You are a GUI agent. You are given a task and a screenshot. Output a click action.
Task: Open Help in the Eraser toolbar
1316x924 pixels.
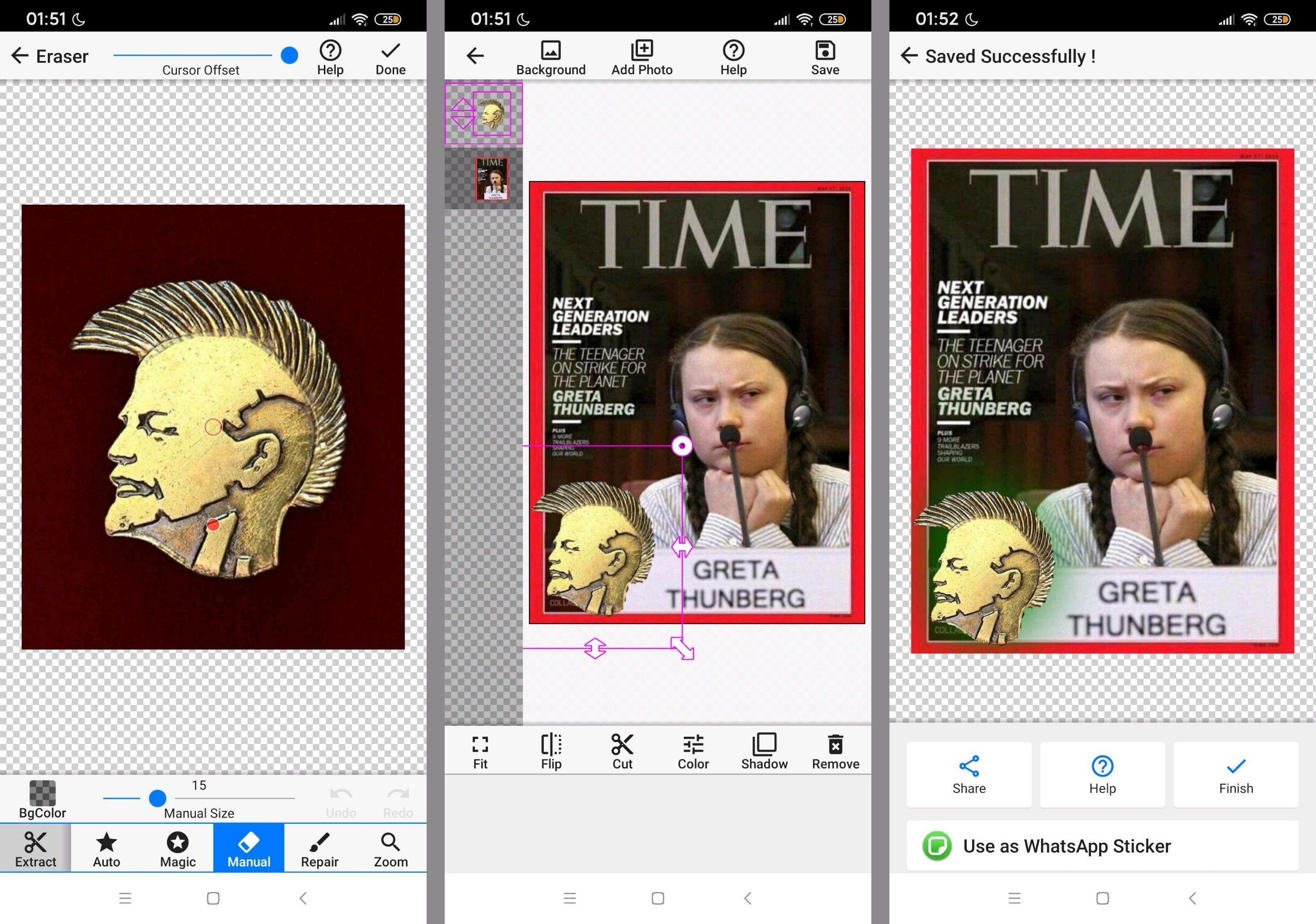(x=330, y=57)
